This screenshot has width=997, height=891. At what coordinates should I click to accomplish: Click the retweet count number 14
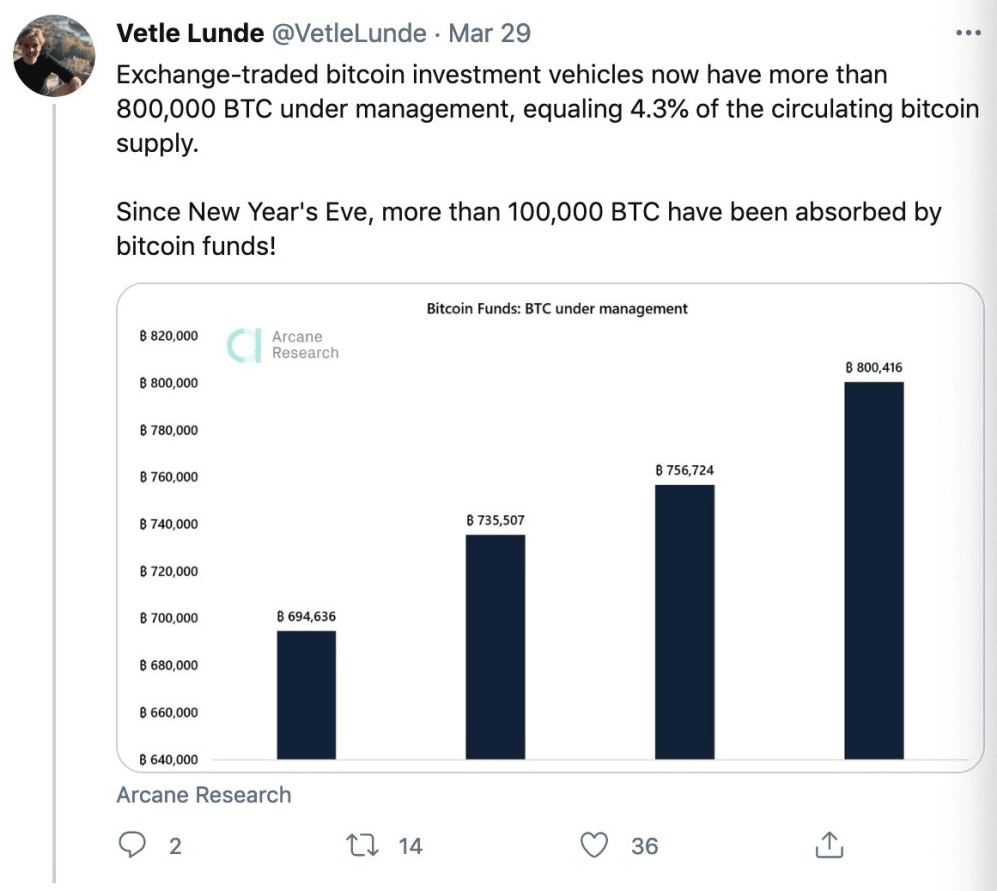[410, 846]
